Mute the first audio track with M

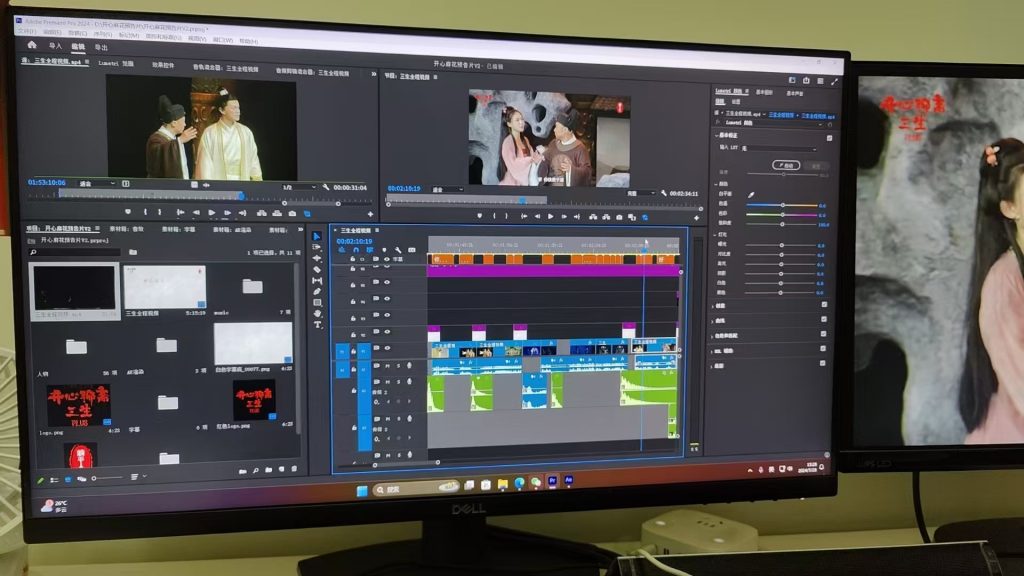click(x=387, y=366)
